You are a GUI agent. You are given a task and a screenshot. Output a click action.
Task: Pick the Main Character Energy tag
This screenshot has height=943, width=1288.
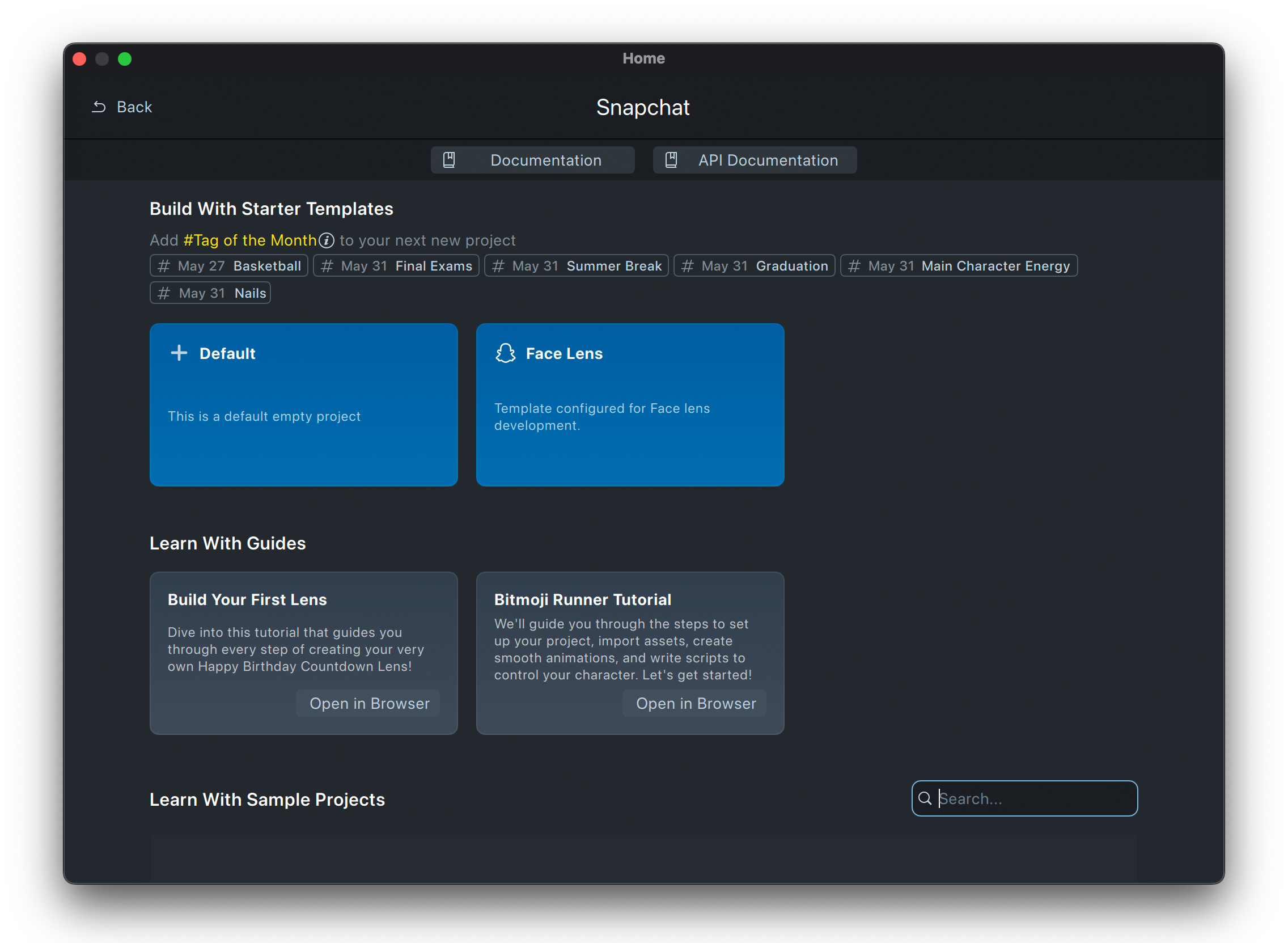959,266
